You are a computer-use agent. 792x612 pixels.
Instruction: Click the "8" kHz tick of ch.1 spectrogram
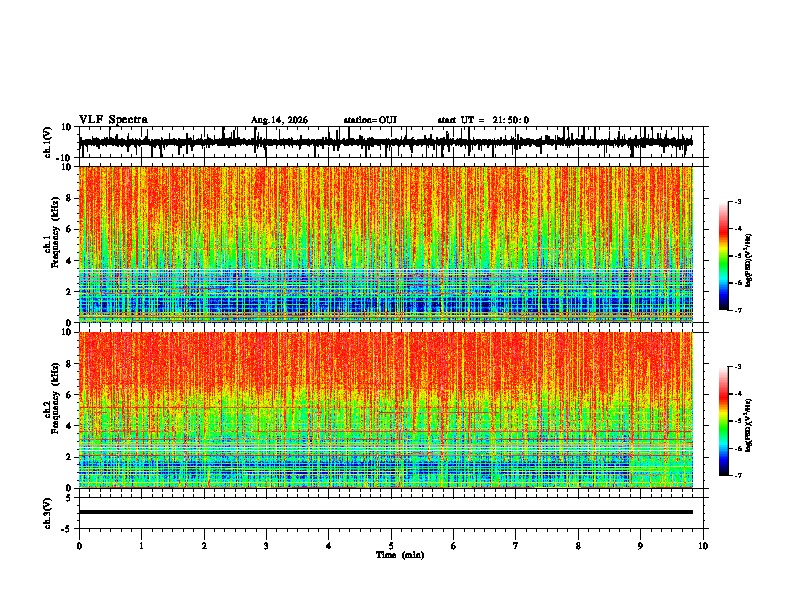click(x=69, y=198)
